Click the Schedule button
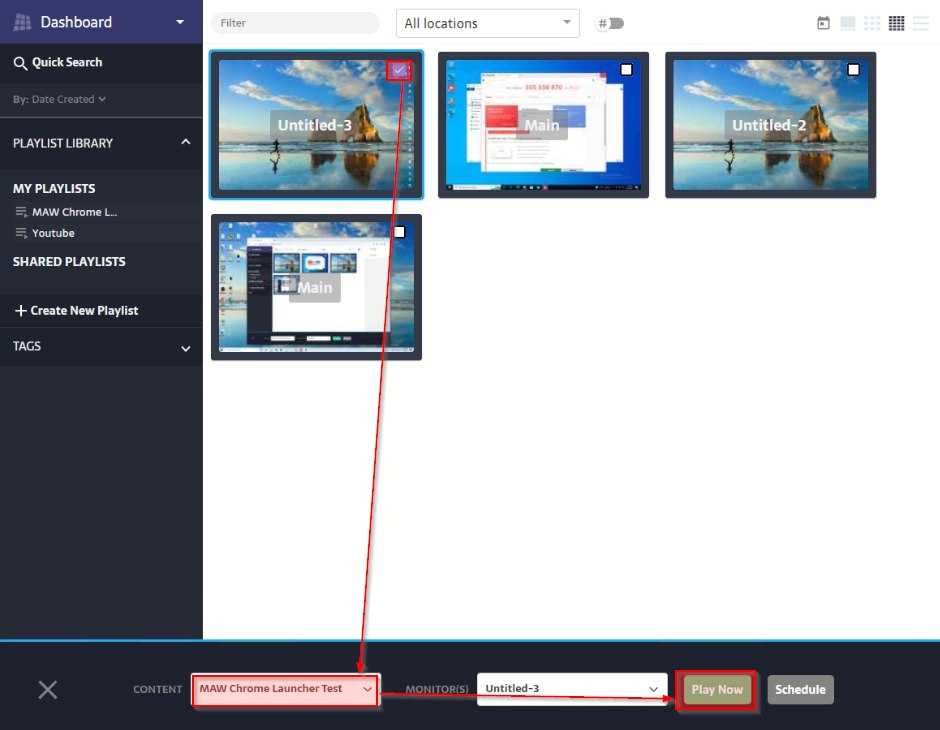The image size is (940, 730). pyautogui.click(x=800, y=689)
